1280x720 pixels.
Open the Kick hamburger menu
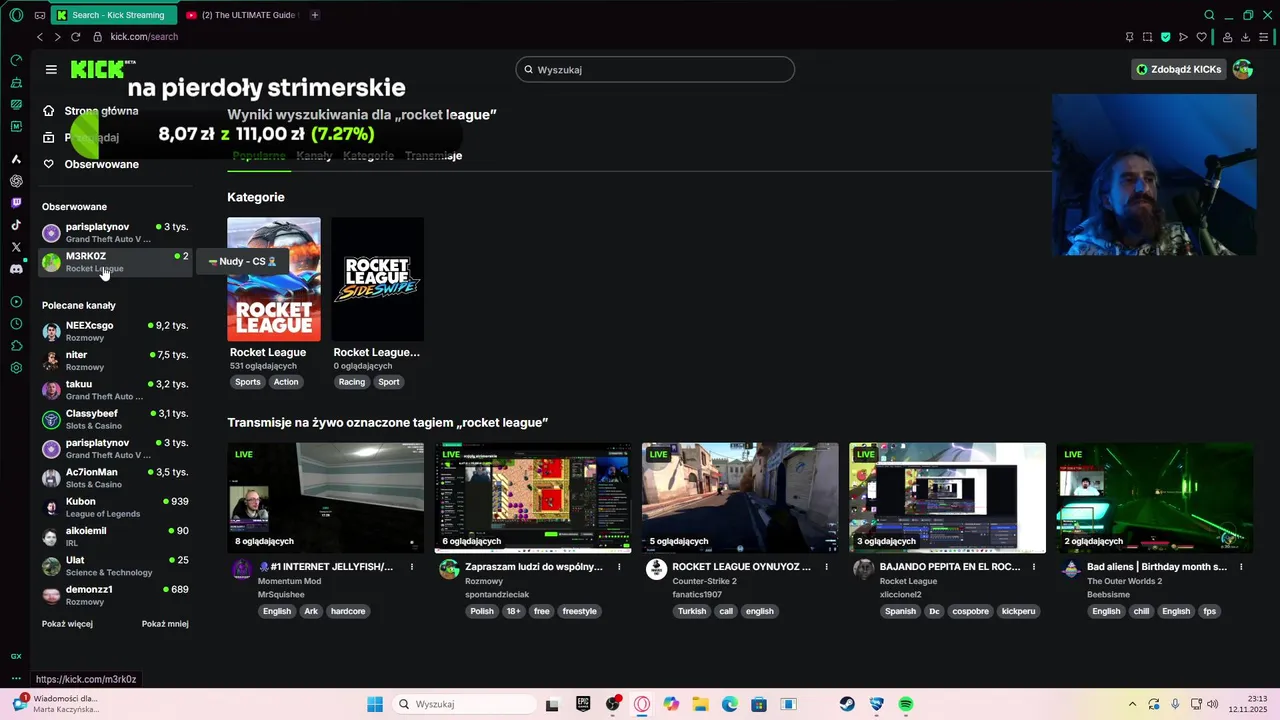coord(51,69)
